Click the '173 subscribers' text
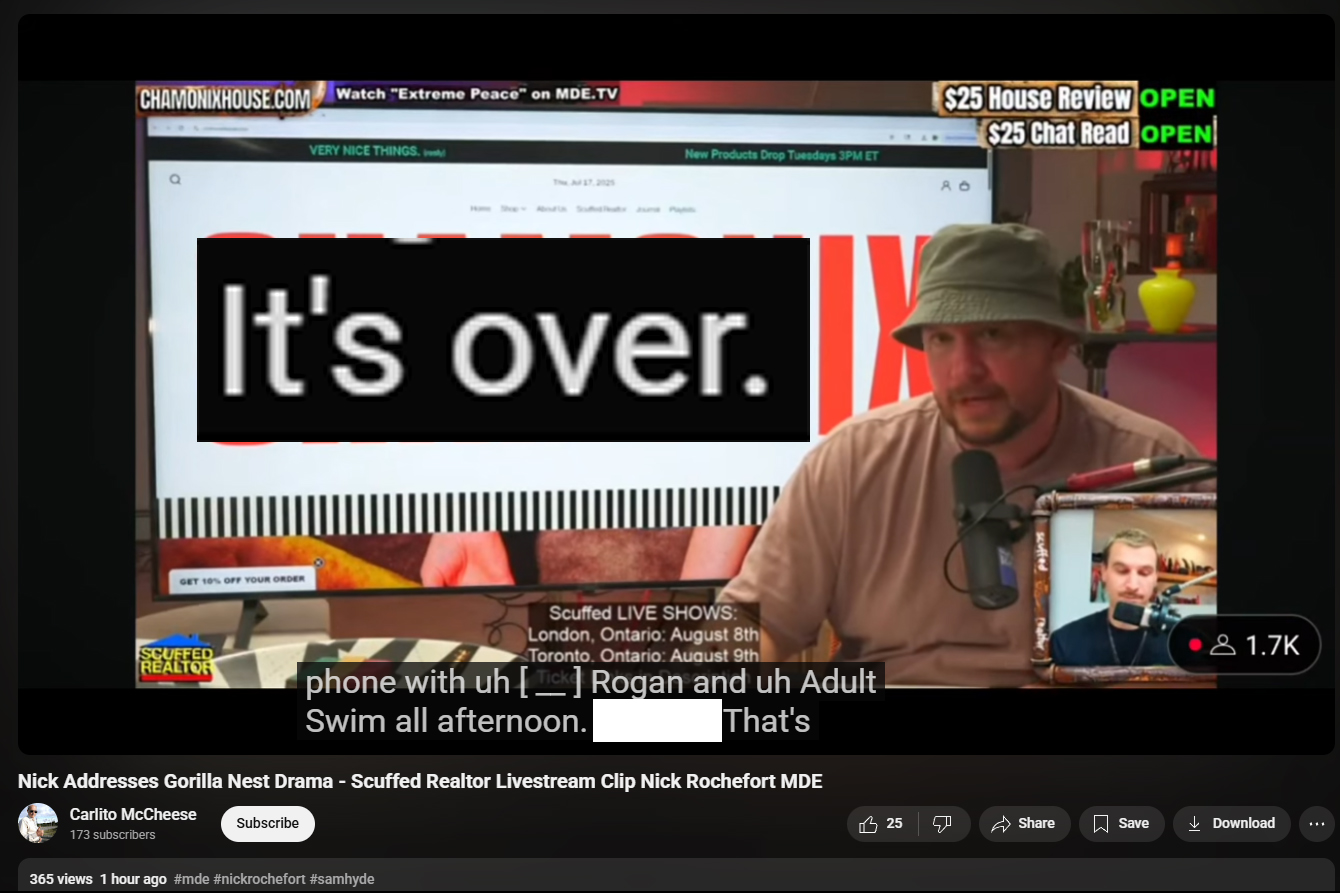The width and height of the screenshot is (1340, 893). coord(113,835)
